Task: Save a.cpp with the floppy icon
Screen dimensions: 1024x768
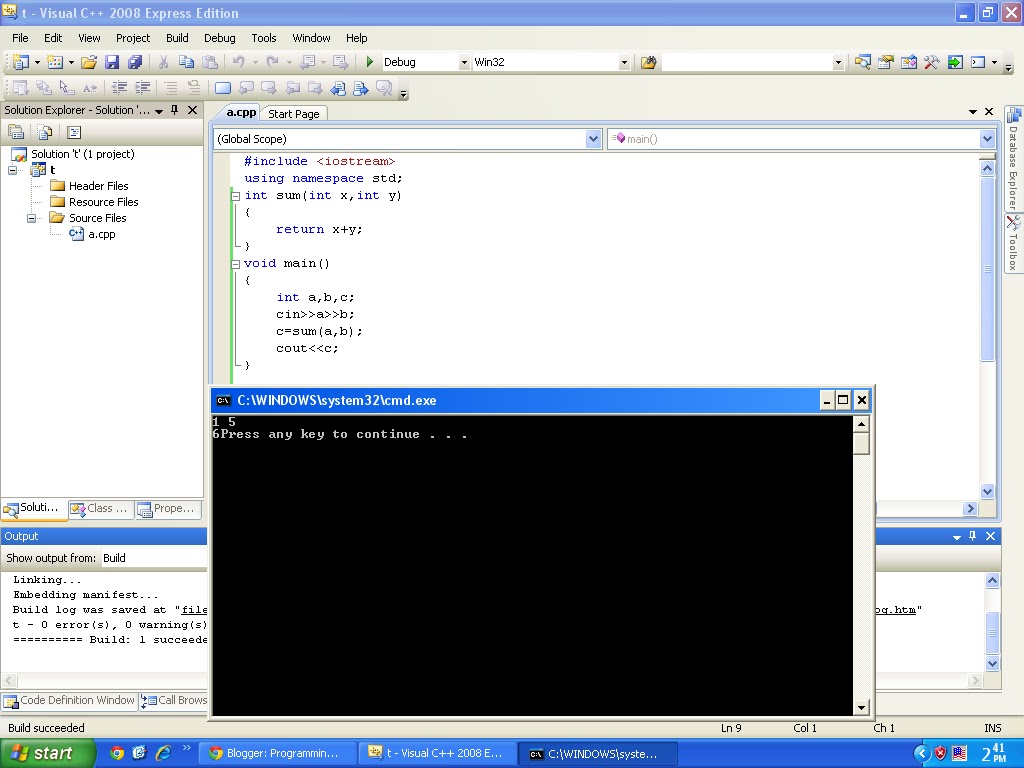Action: click(x=112, y=62)
